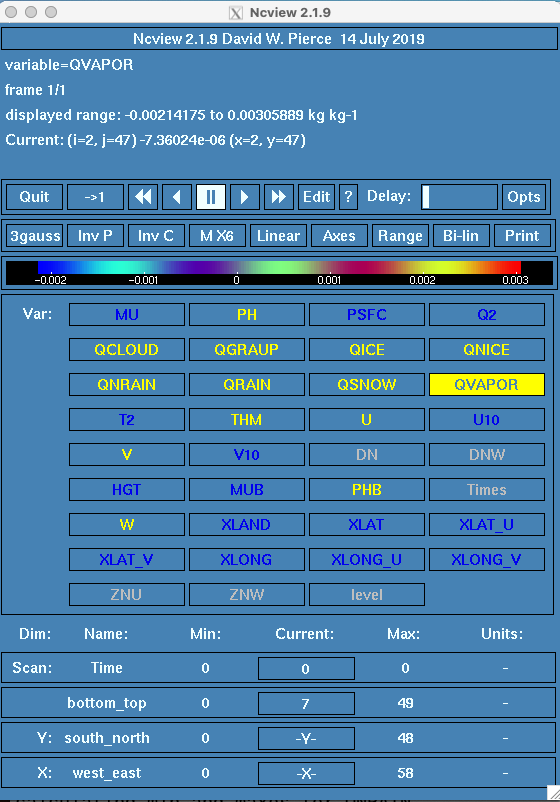Click the Time current value box

click(306, 669)
